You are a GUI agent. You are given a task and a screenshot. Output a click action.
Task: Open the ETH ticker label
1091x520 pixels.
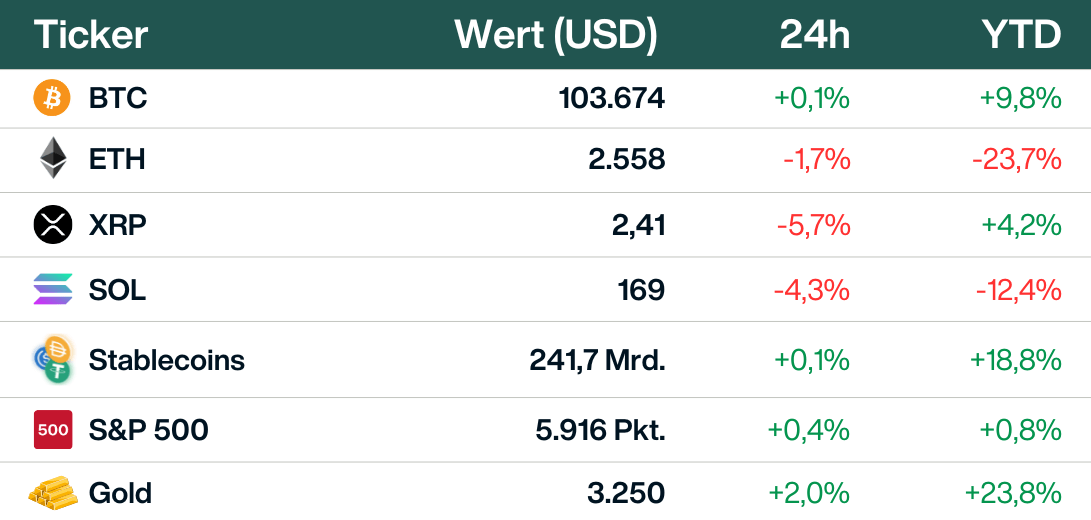coord(117,159)
